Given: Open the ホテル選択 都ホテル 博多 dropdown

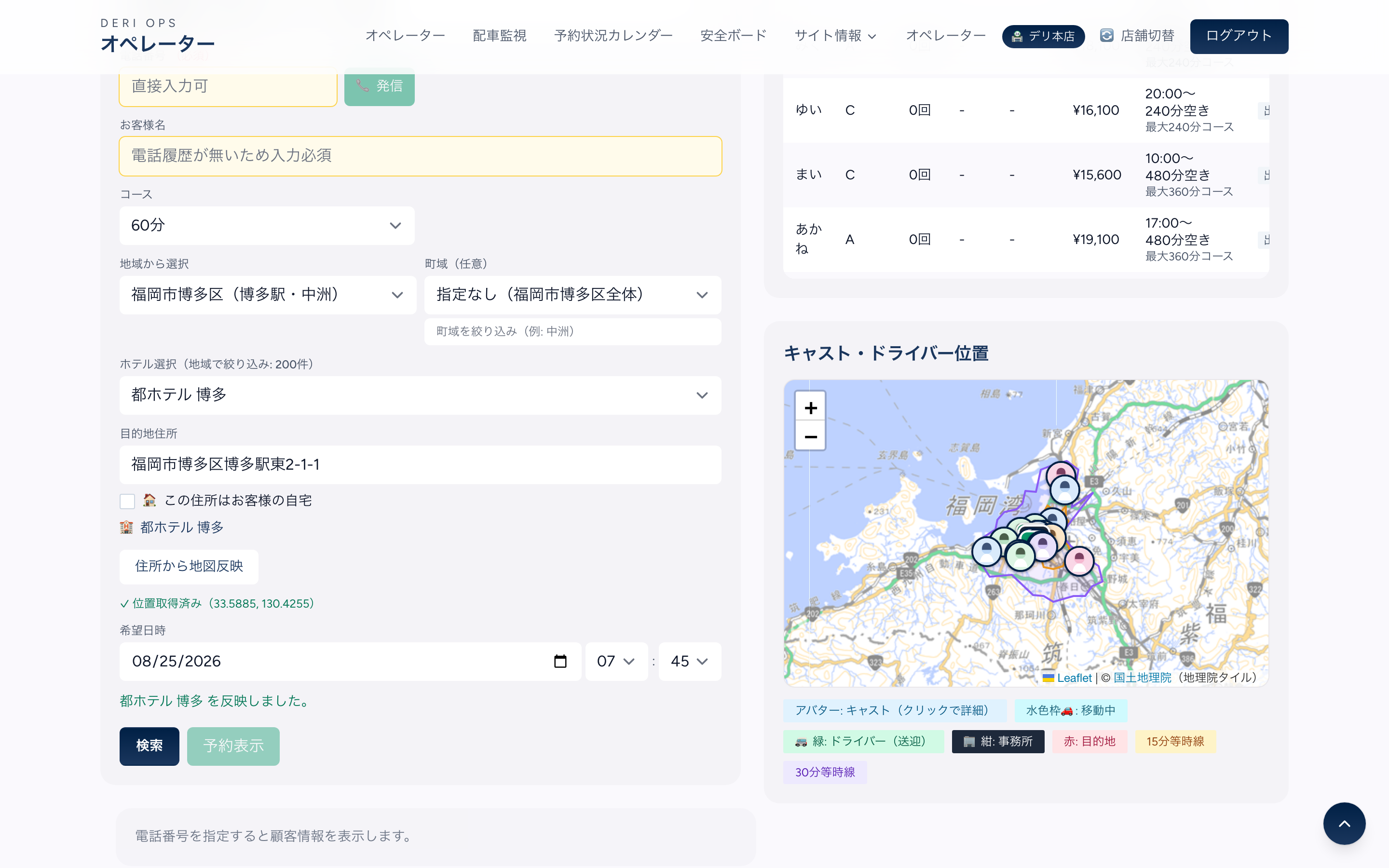Looking at the screenshot, I should click(x=420, y=395).
